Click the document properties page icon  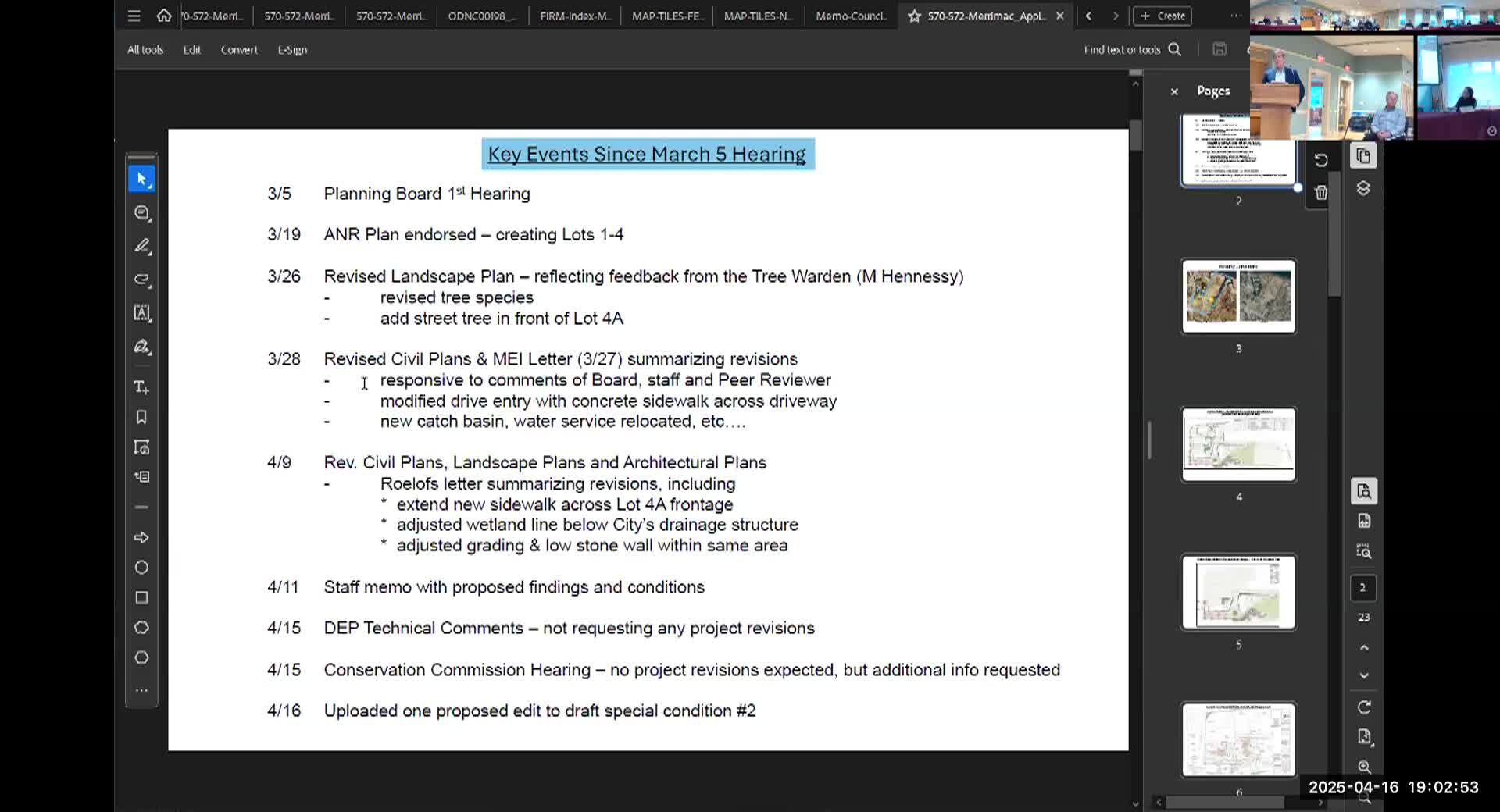coord(1363,737)
